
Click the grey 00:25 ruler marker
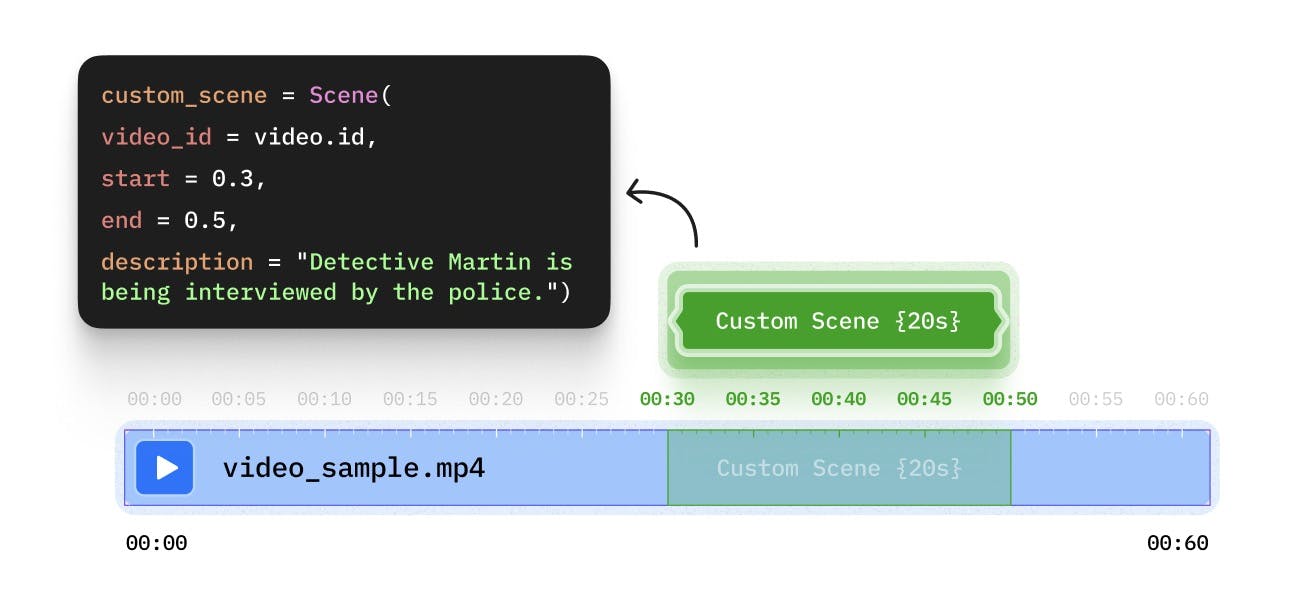point(581,399)
